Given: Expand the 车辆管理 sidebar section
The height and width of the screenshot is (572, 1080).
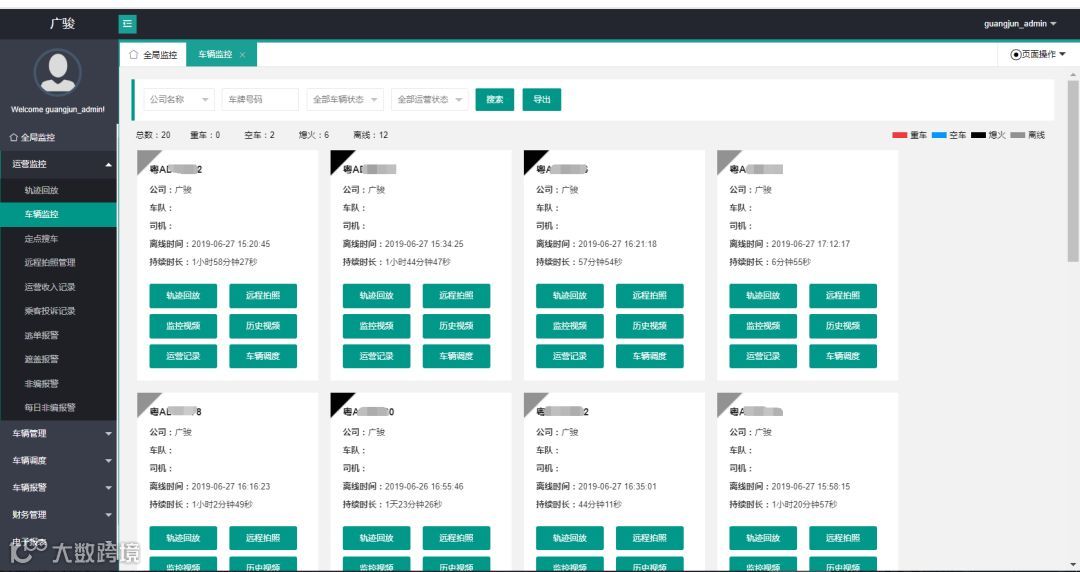Looking at the screenshot, I should (x=59, y=433).
